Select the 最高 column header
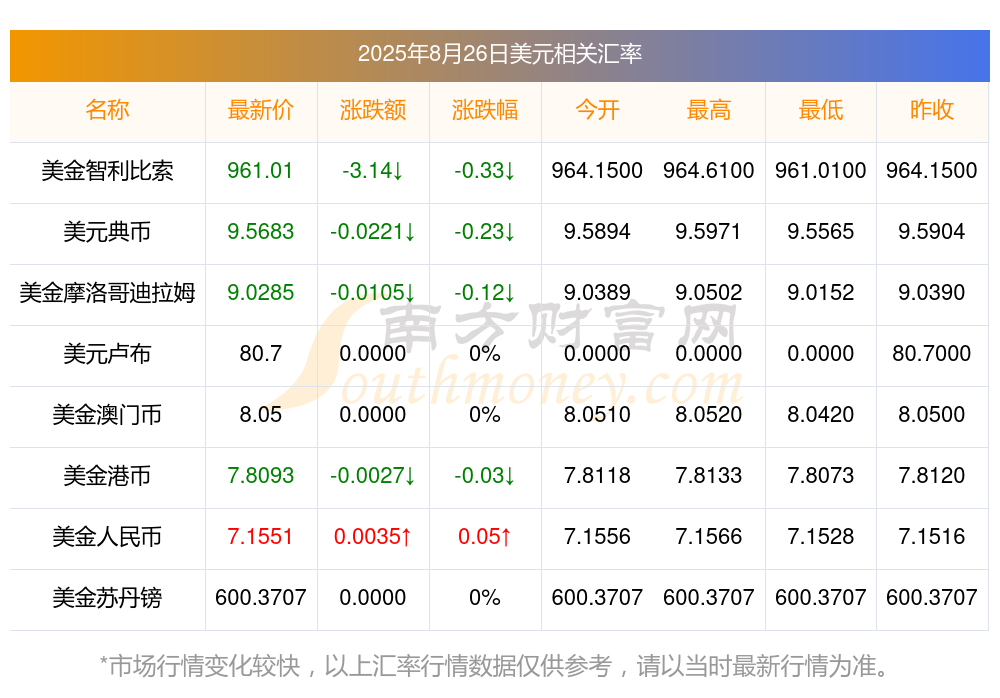Screen dimensions: 1000x698 pyautogui.click(x=709, y=110)
